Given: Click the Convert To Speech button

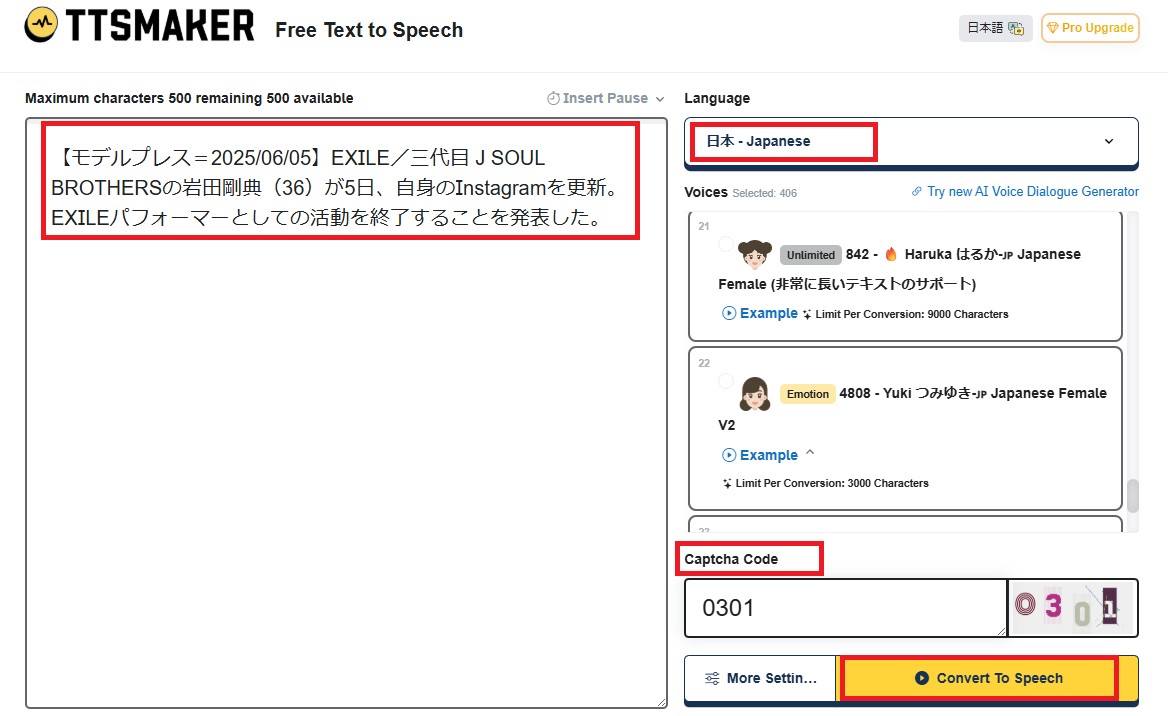Looking at the screenshot, I should coord(988,679).
